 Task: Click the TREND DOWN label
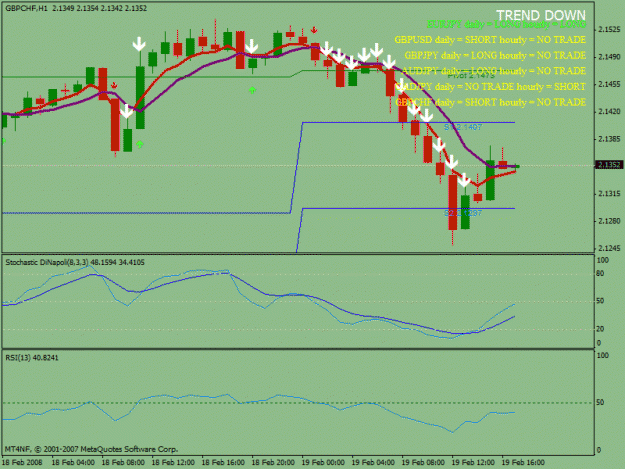point(540,15)
